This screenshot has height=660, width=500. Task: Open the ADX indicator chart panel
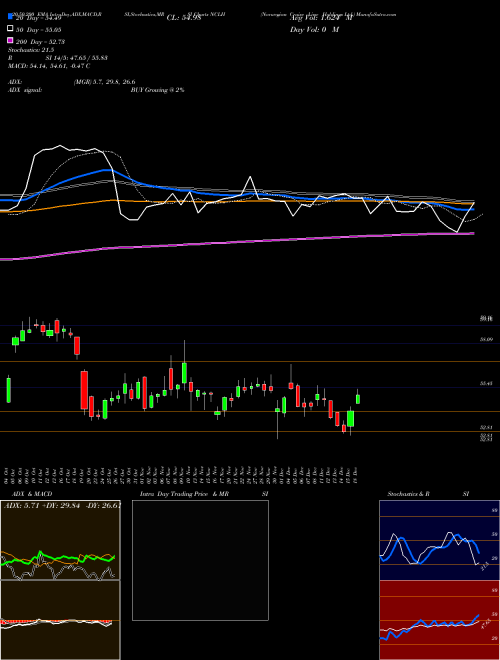[x=60, y=540]
